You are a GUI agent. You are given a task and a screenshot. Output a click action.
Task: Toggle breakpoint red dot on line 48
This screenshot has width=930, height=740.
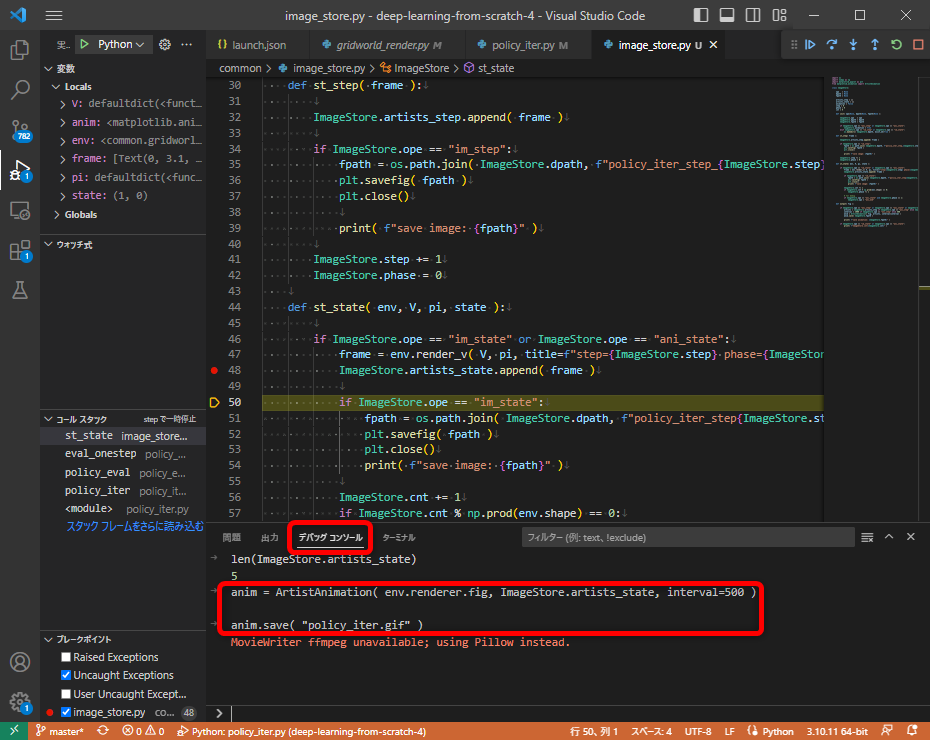[214, 371]
